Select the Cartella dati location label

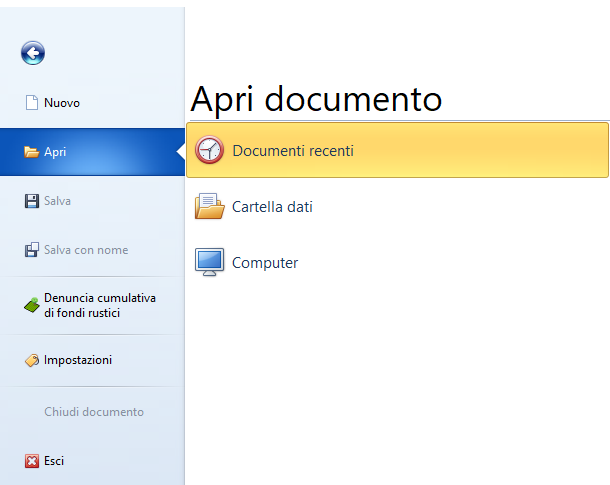tap(272, 207)
